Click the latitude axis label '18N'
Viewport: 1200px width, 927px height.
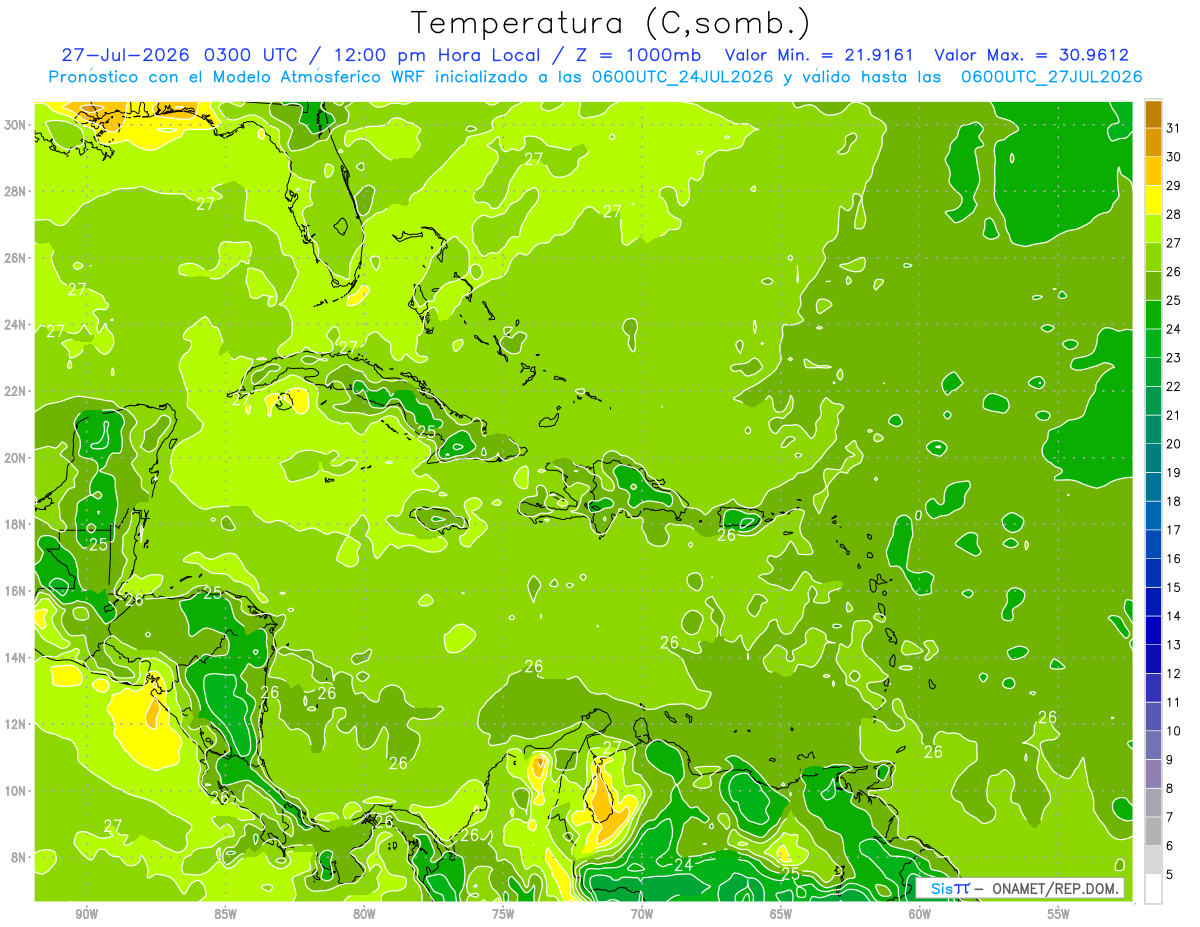pyautogui.click(x=17, y=524)
